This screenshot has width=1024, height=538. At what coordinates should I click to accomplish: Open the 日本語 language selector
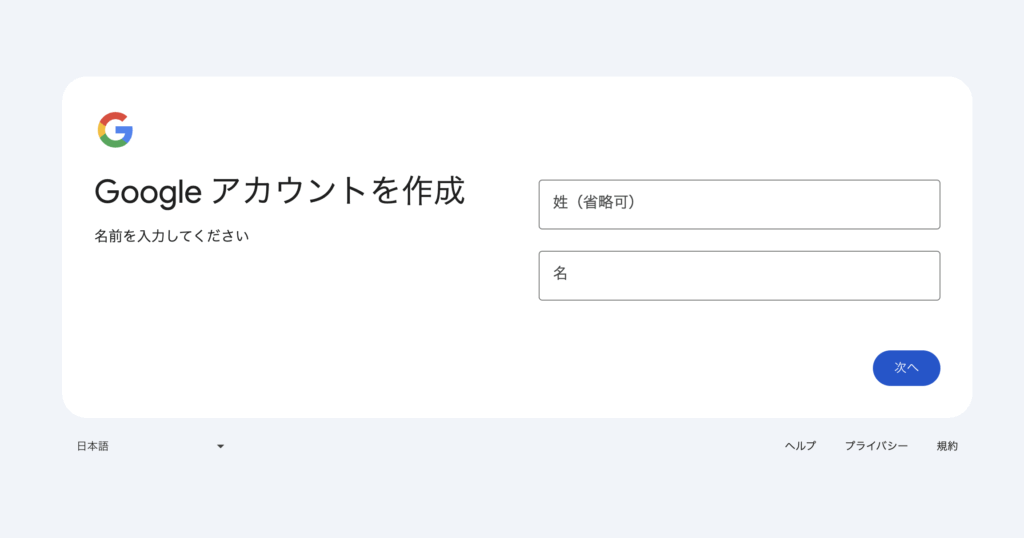click(x=150, y=446)
